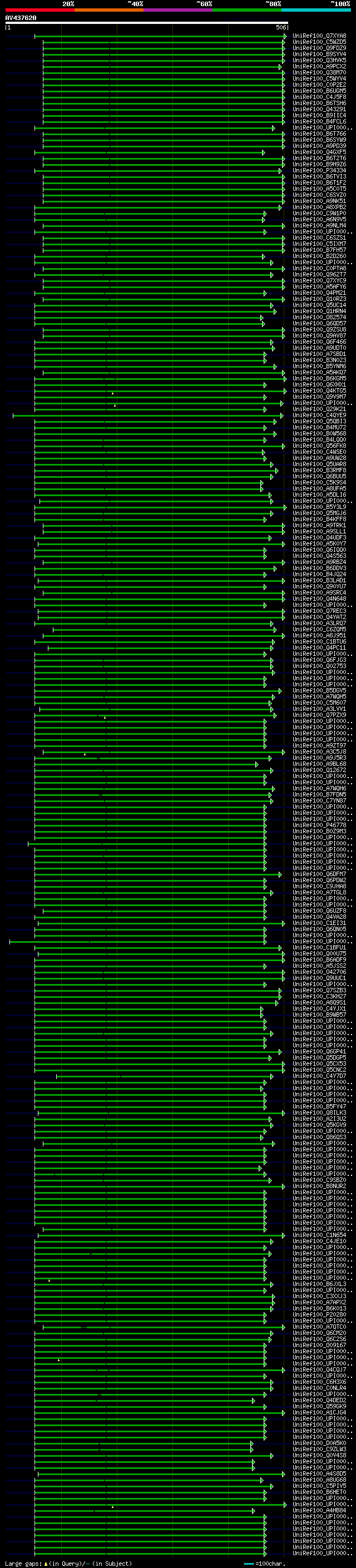Click UniRef100_B5DGV5 label

319,690
